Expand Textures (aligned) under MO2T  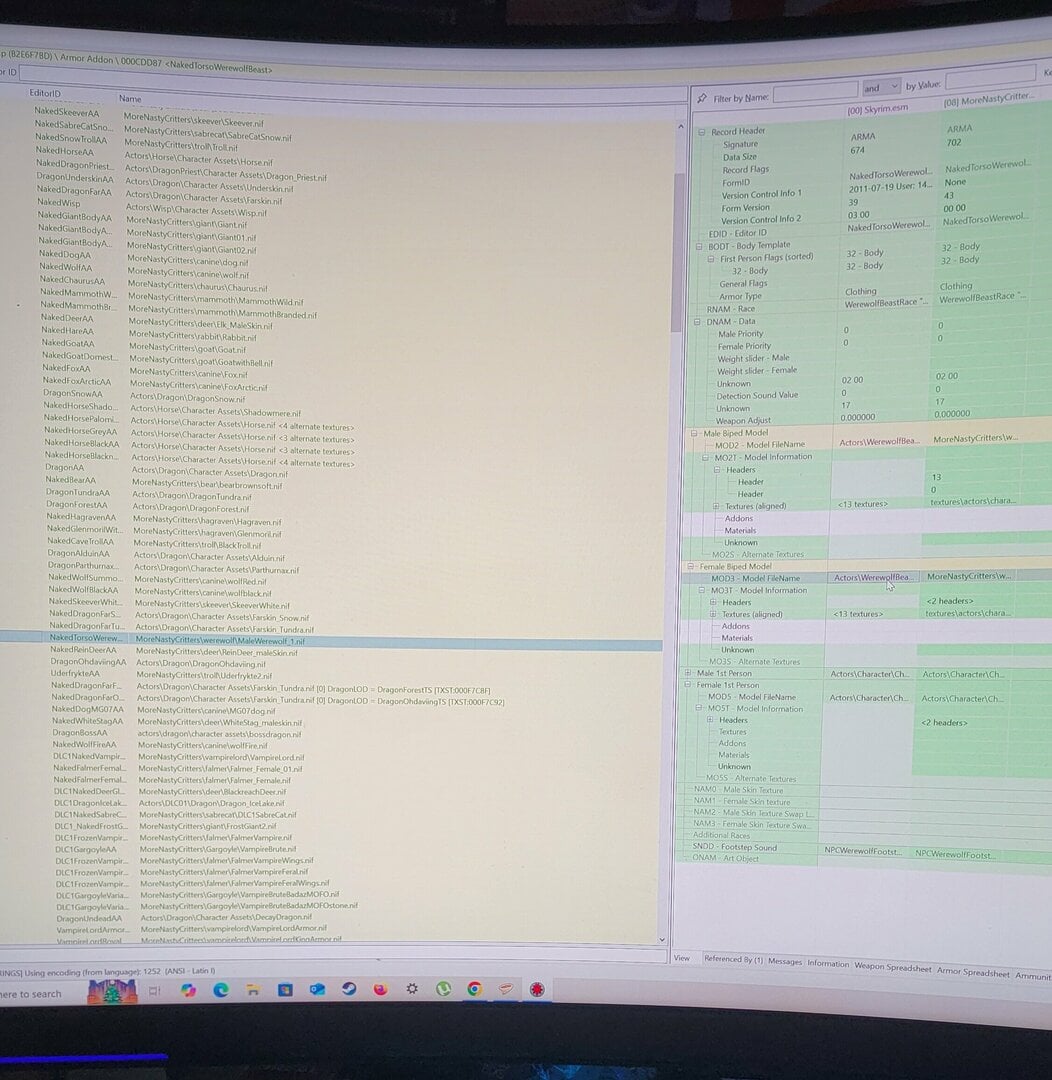(x=716, y=506)
